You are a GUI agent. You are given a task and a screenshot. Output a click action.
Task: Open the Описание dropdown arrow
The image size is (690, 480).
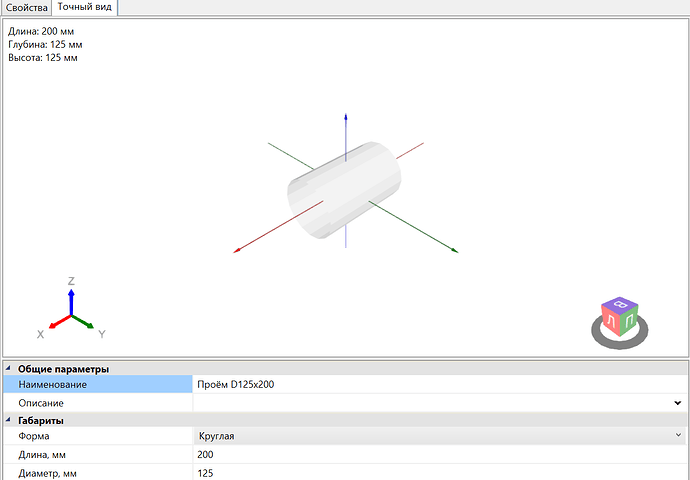pyautogui.click(x=678, y=403)
